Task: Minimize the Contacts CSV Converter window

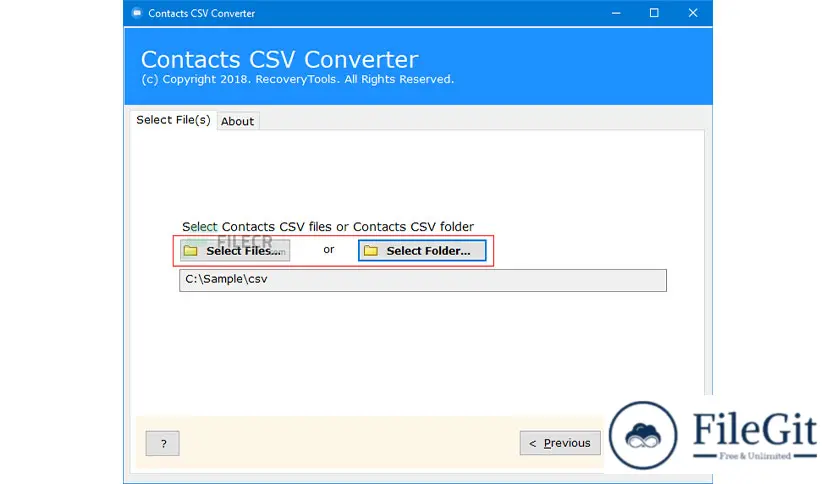Action: [x=616, y=13]
